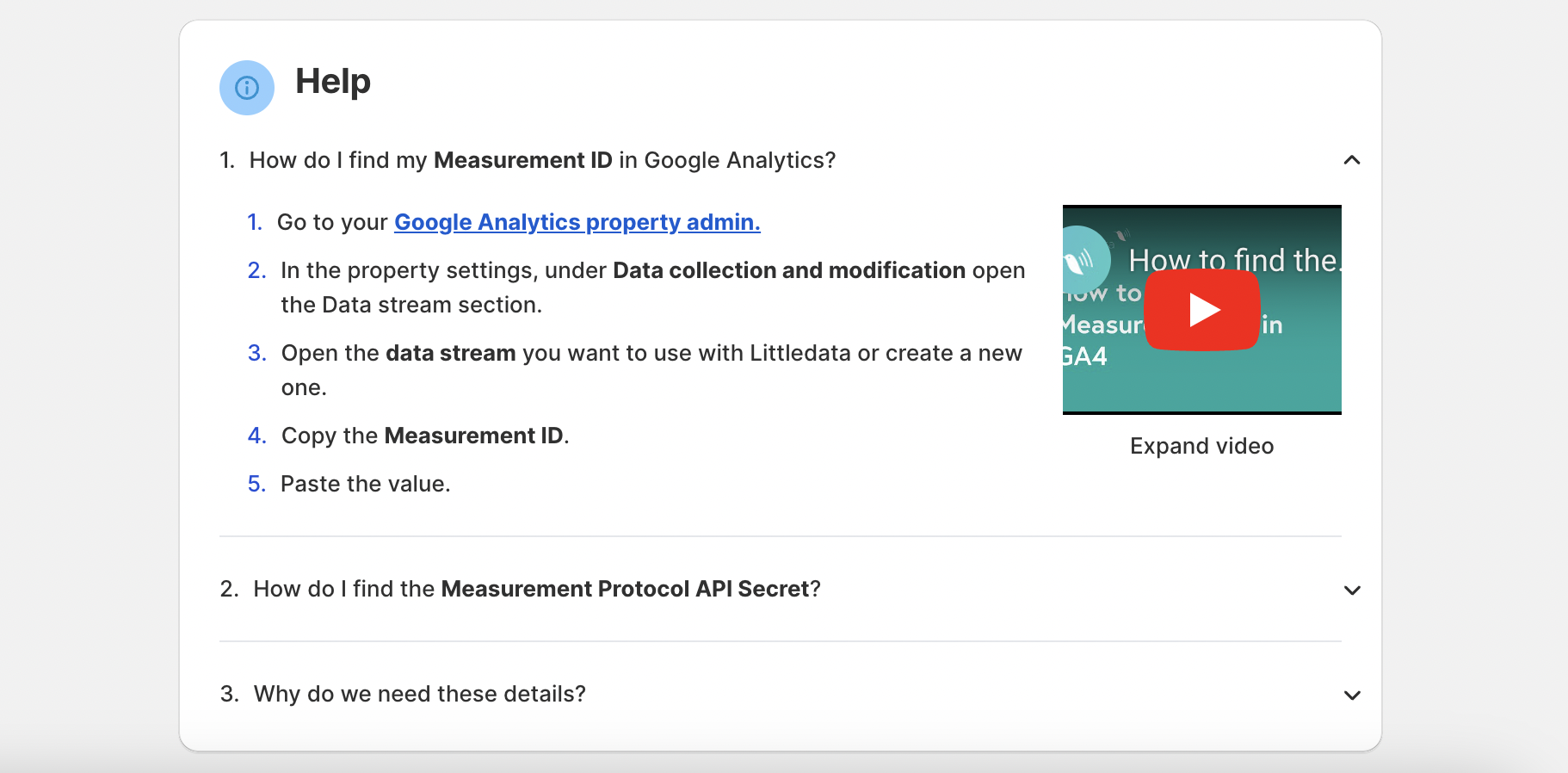Viewport: 1568px width, 773px height.
Task: Click the blue info icon beside Help
Action: (x=247, y=88)
